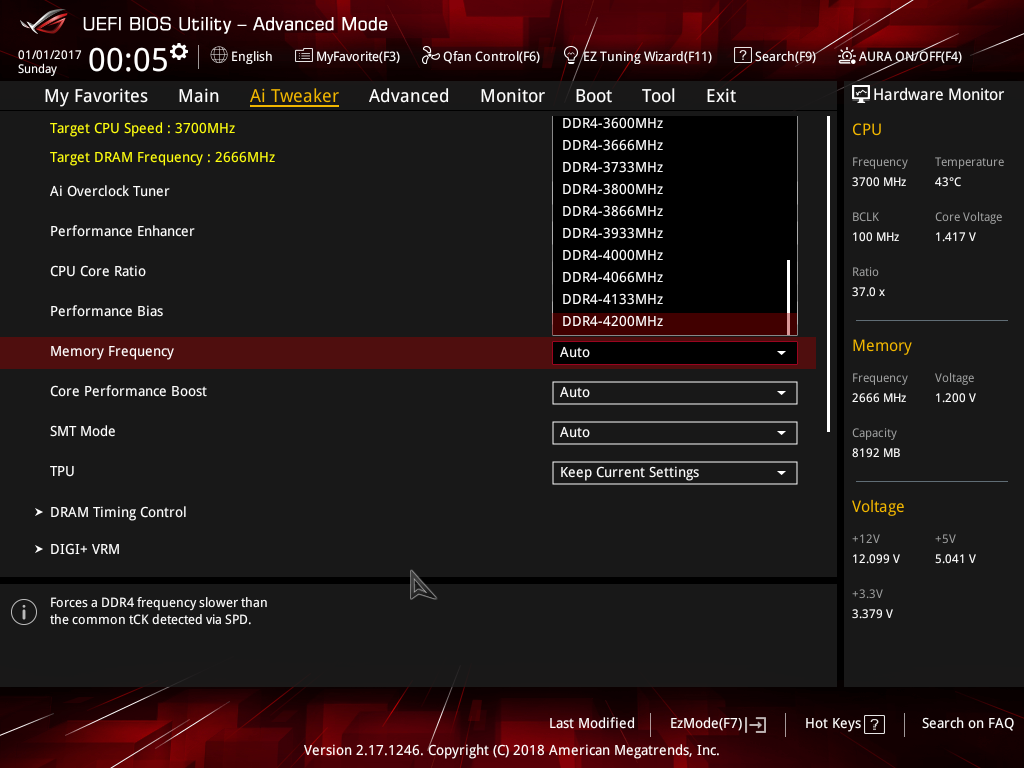Click the info circle icon

click(24, 612)
